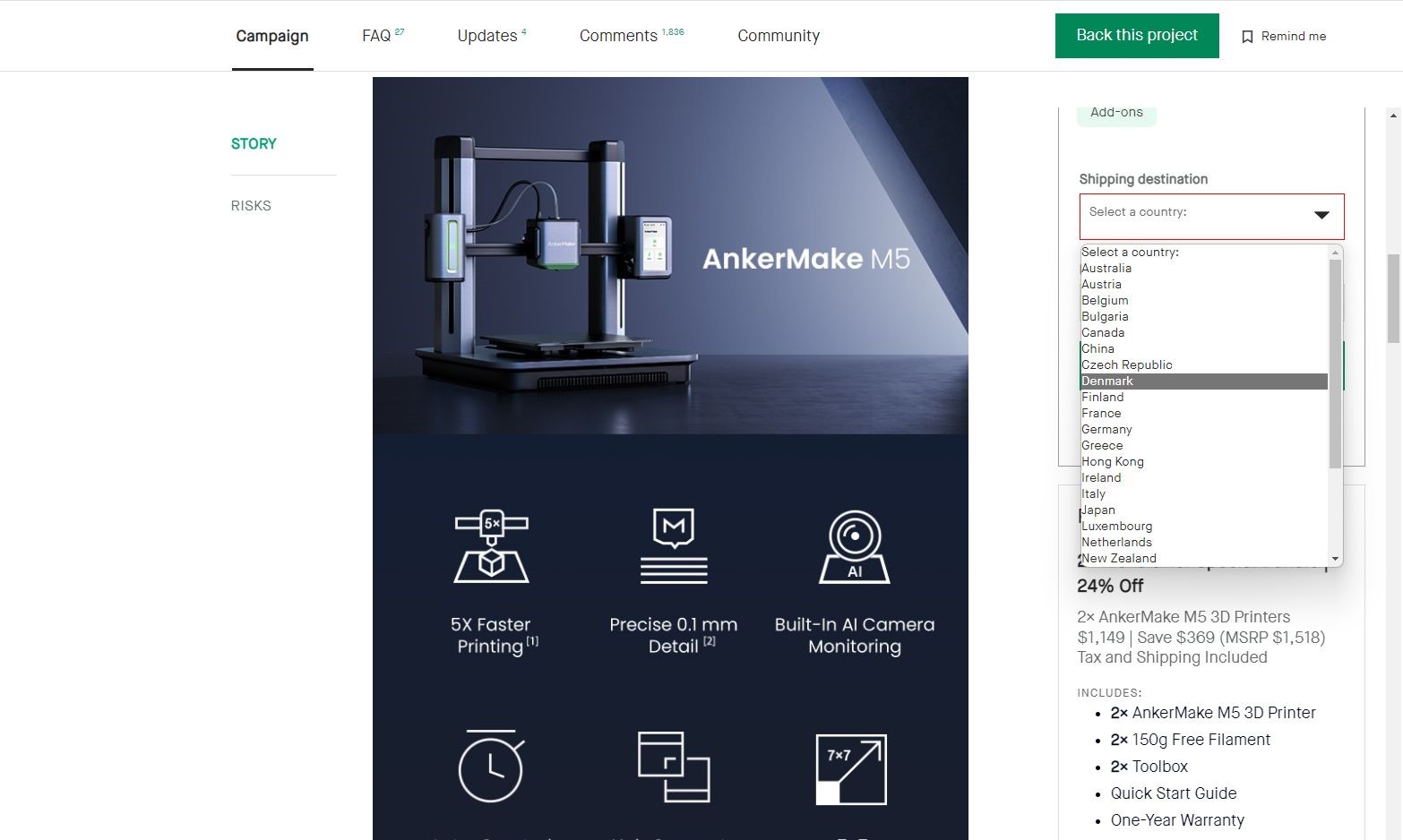Pick Hong Kong from the list
The height and width of the screenshot is (840, 1403).
click(1203, 462)
